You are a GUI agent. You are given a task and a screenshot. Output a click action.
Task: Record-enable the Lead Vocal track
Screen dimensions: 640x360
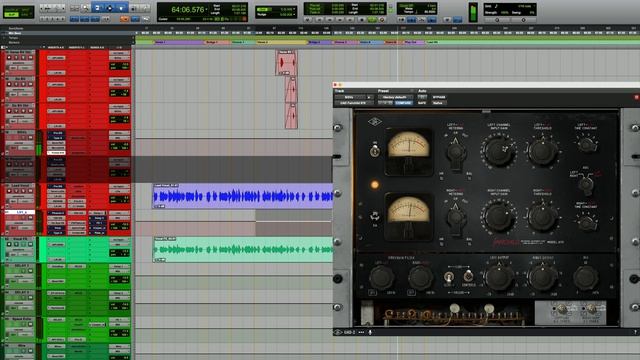click(8, 191)
